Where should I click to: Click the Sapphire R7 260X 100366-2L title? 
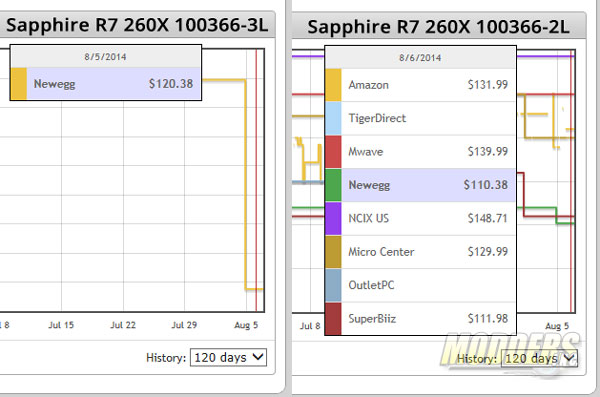439,27
